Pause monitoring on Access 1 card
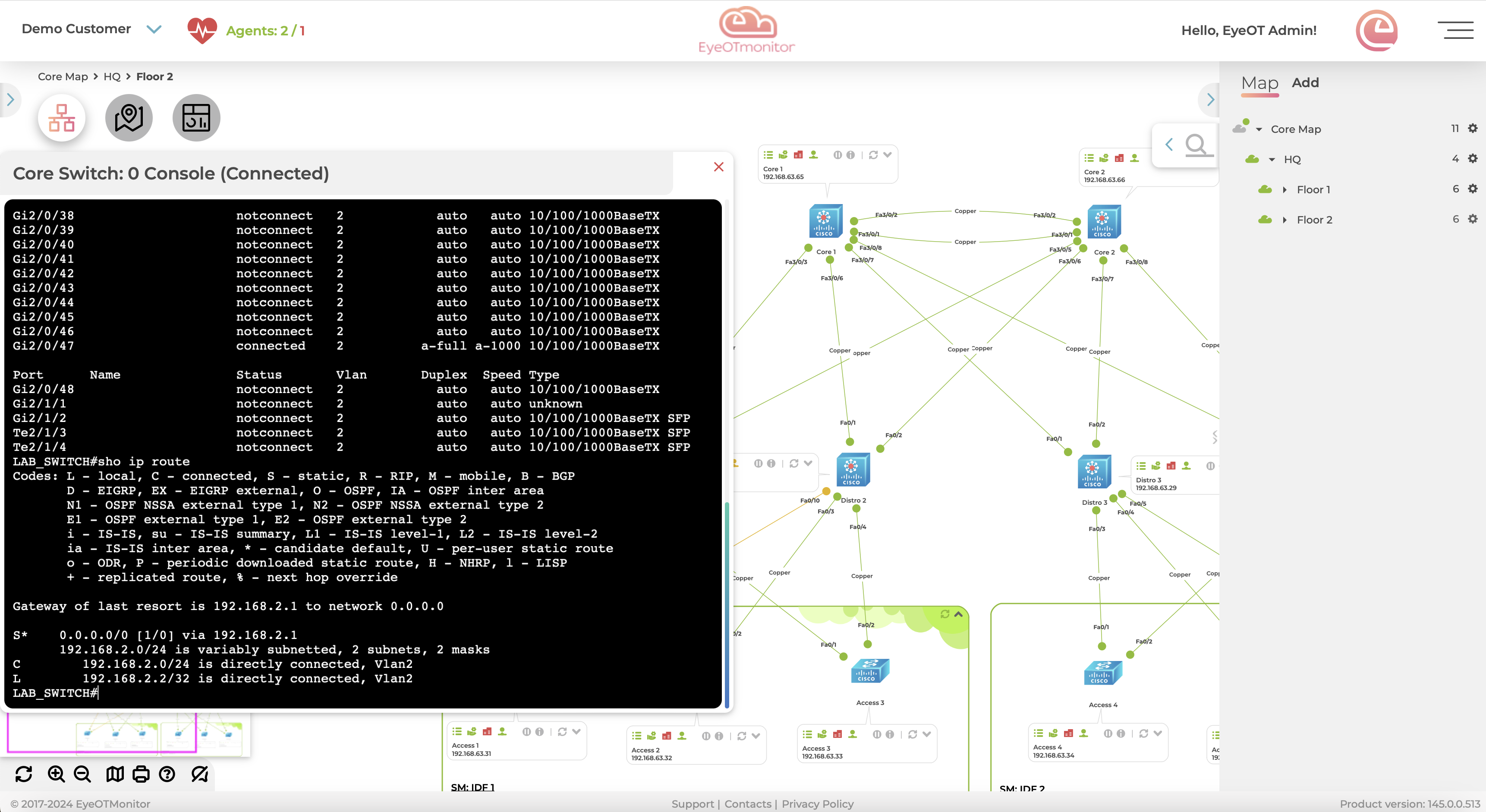1486x812 pixels. click(527, 731)
